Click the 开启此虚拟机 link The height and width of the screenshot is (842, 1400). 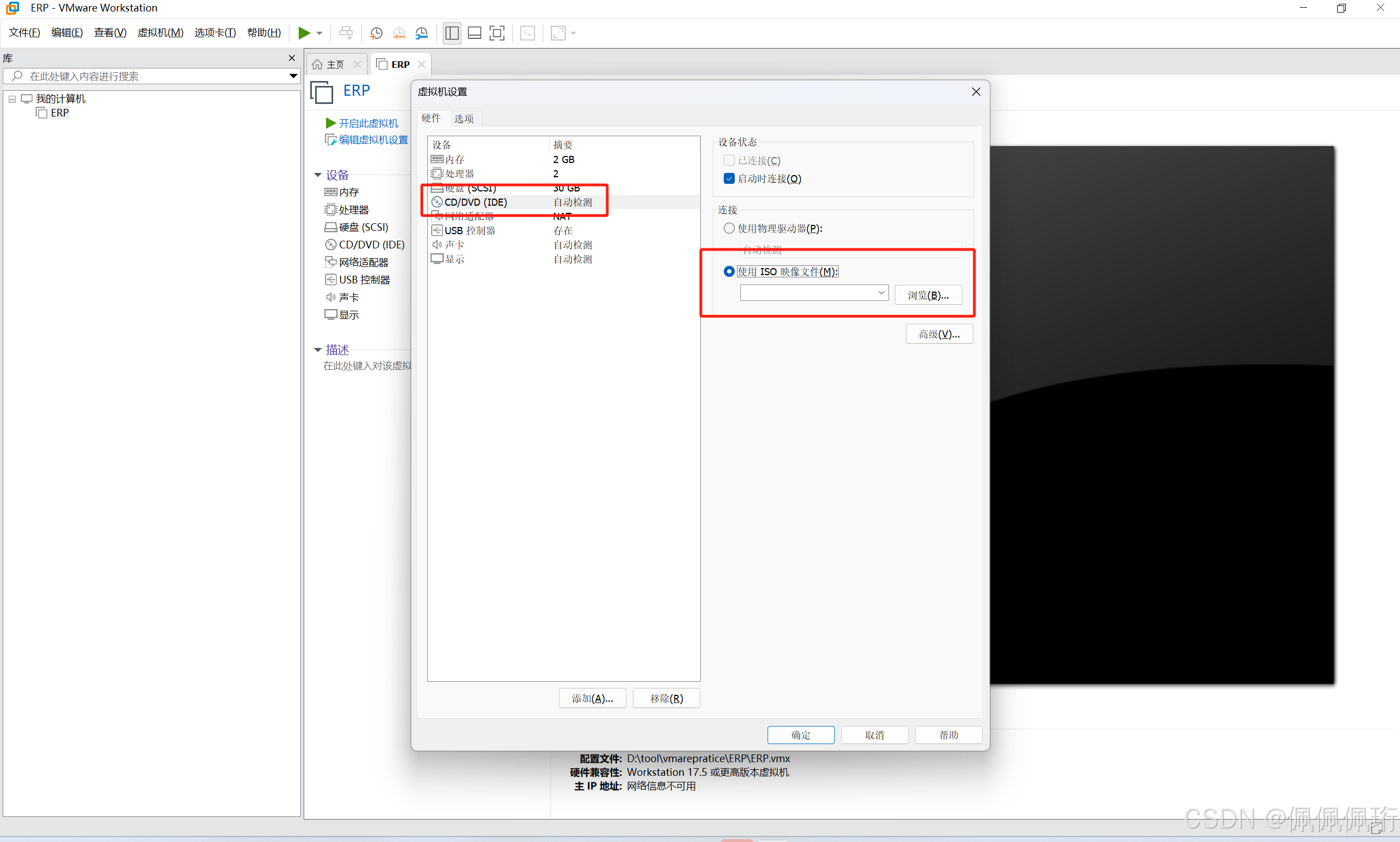pyautogui.click(x=368, y=123)
